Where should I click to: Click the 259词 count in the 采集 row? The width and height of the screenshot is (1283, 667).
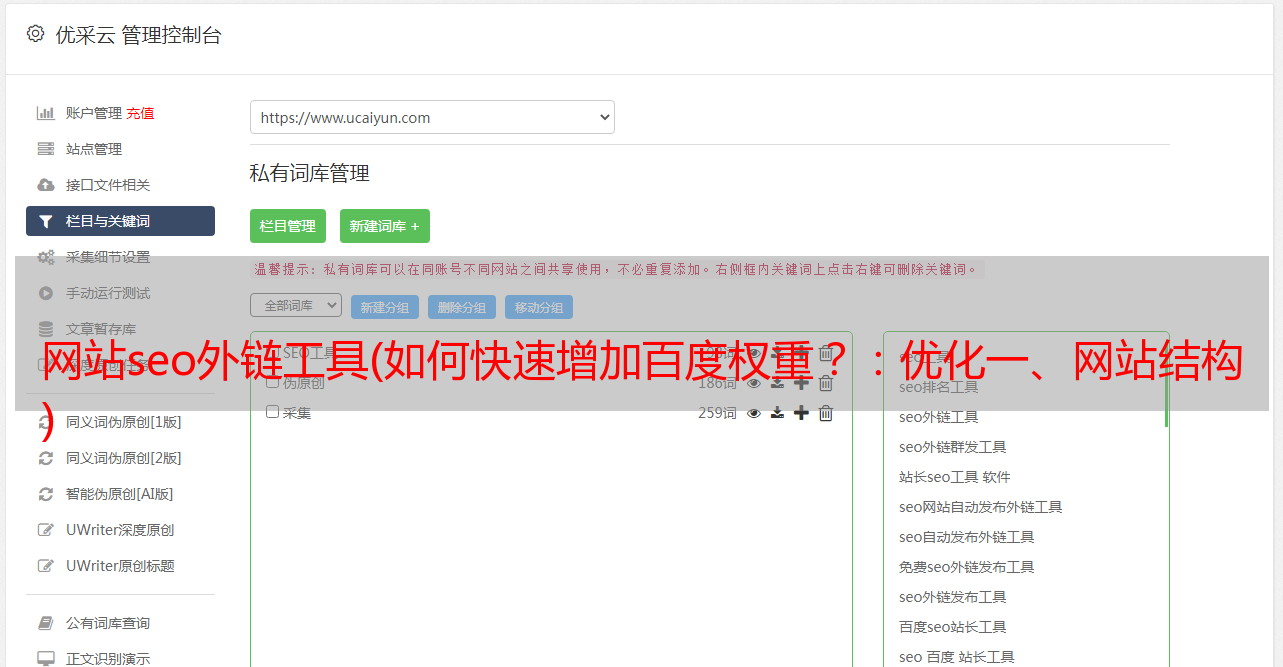[717, 413]
